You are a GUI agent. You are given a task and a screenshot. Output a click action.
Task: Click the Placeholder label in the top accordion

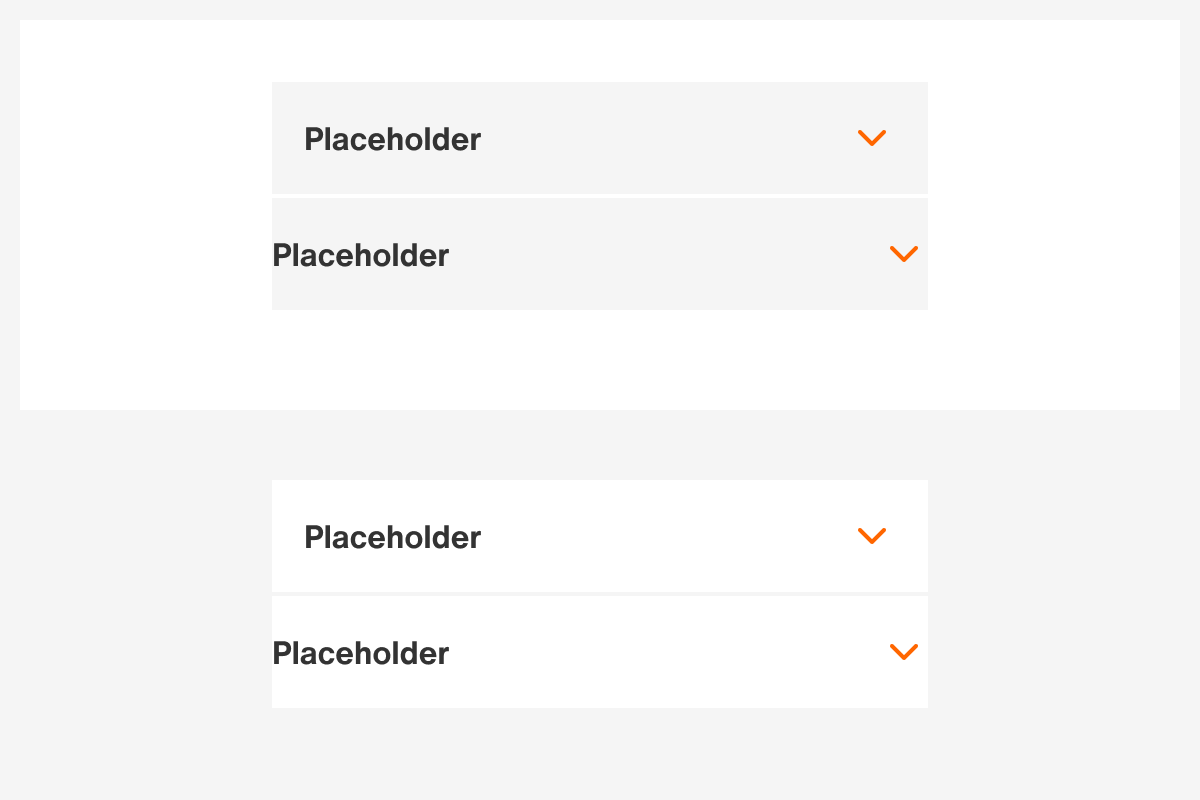click(x=393, y=138)
